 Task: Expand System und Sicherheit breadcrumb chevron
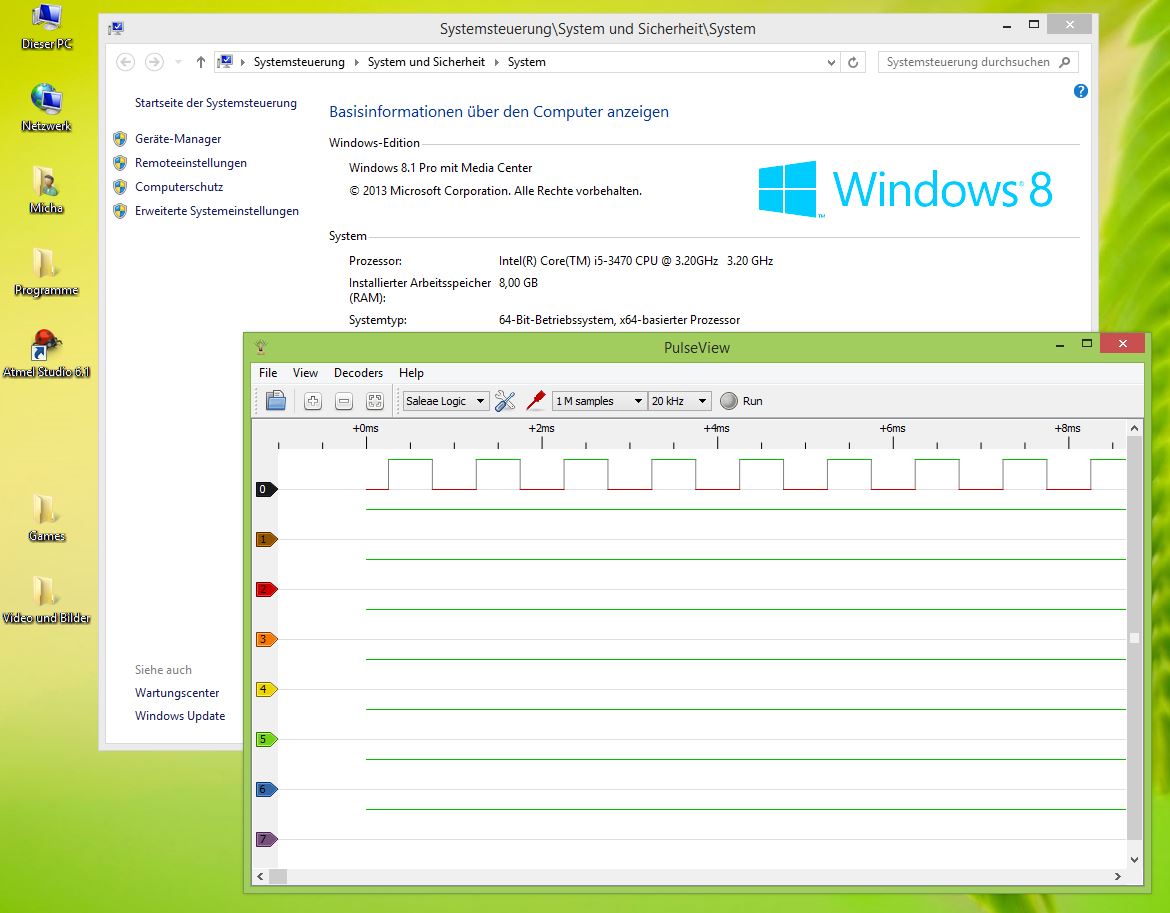496,62
